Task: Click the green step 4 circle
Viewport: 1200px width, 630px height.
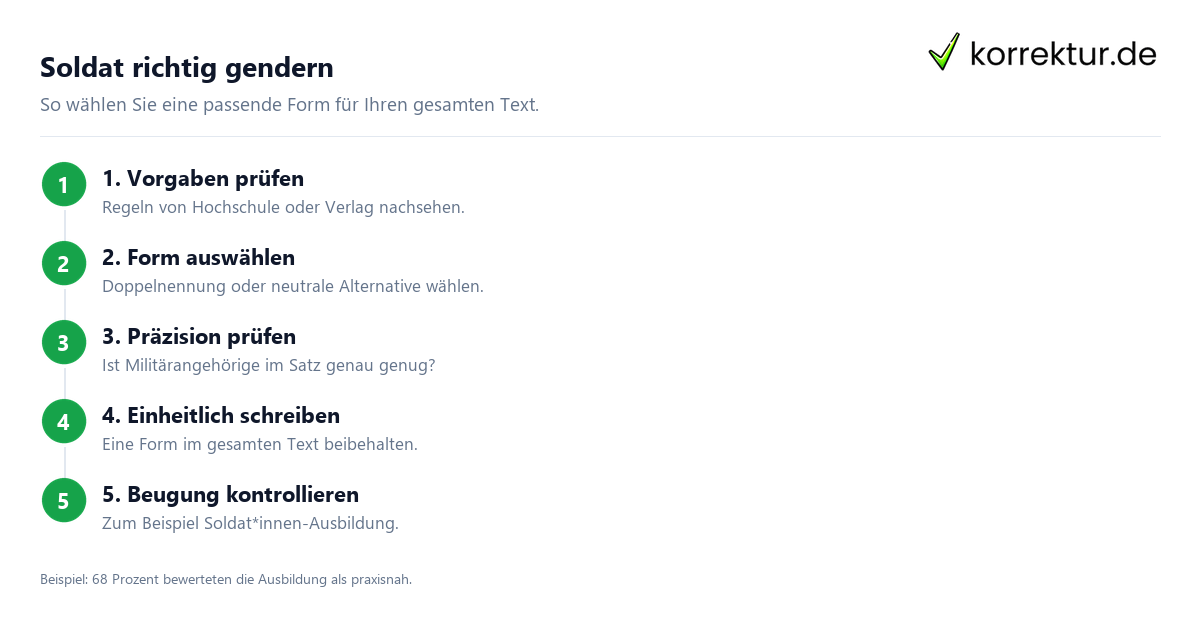Action: pyautogui.click(x=64, y=421)
